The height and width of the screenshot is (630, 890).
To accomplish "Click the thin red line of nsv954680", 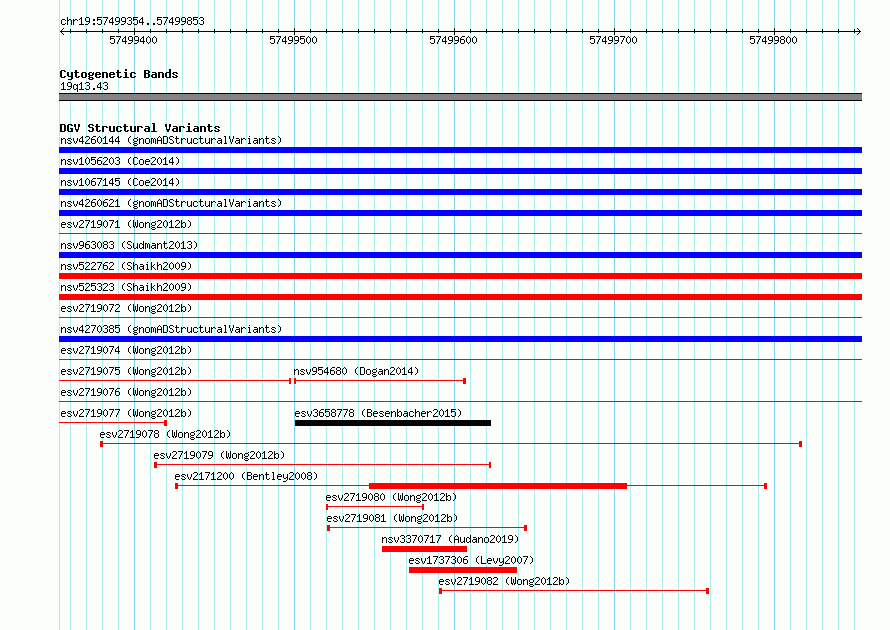I will [380, 381].
